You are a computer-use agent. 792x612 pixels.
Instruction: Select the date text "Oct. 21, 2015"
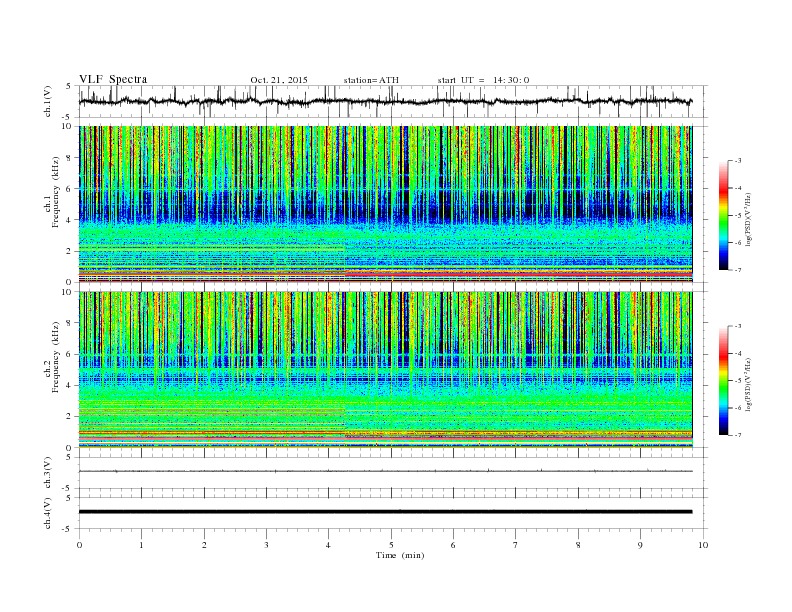(x=279, y=80)
